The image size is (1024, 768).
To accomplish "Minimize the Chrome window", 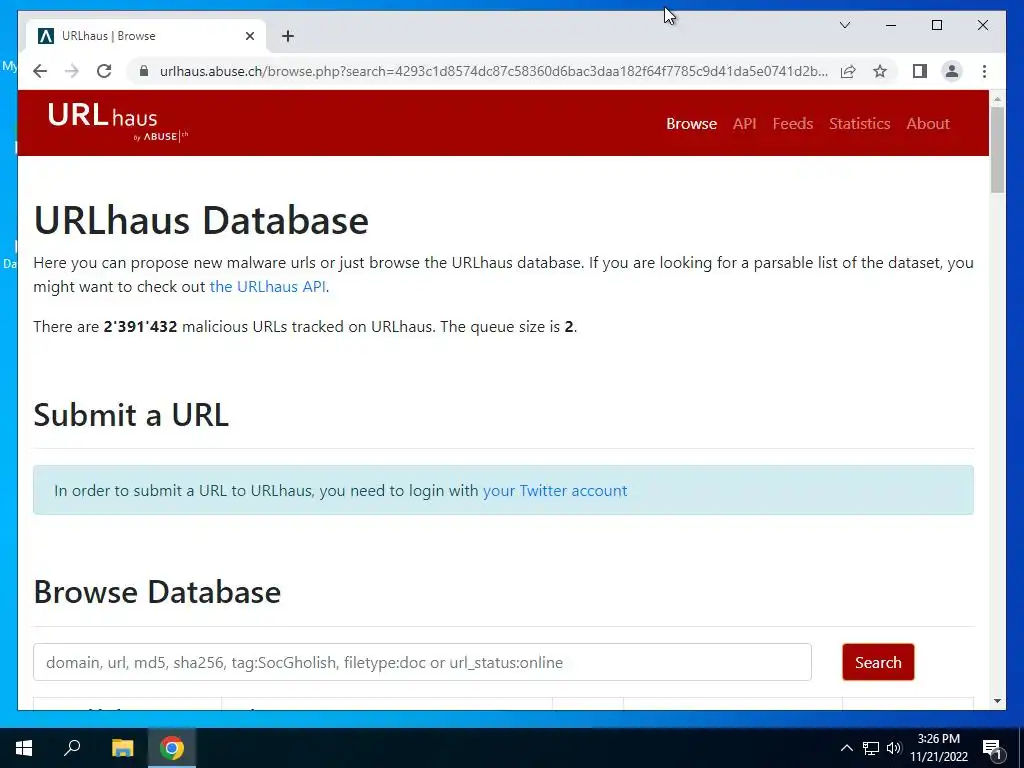I will [891, 25].
